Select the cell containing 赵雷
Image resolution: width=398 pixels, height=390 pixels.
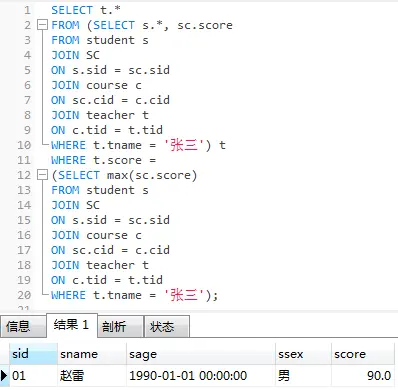92,376
